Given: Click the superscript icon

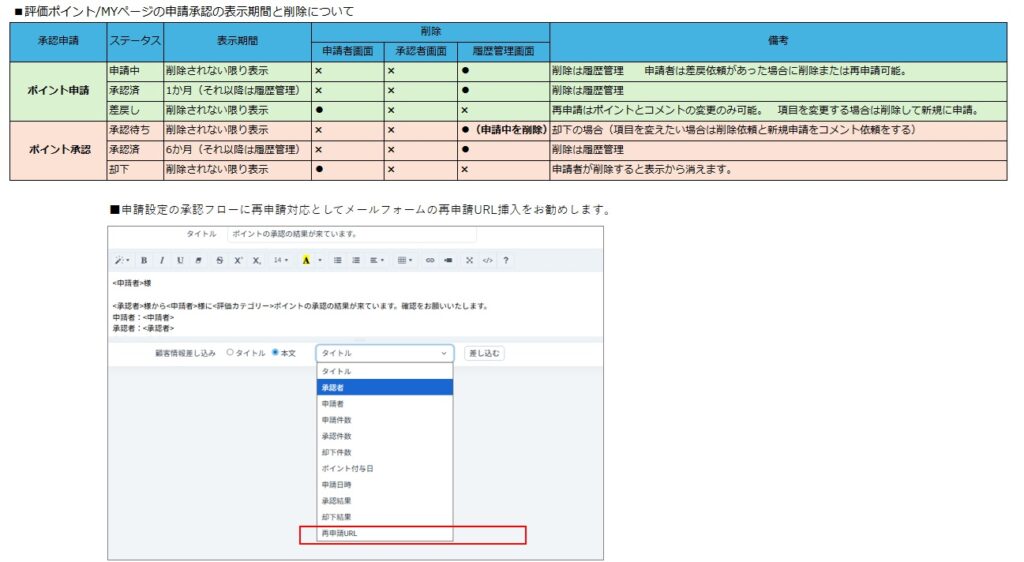Looking at the screenshot, I should pos(238,260).
